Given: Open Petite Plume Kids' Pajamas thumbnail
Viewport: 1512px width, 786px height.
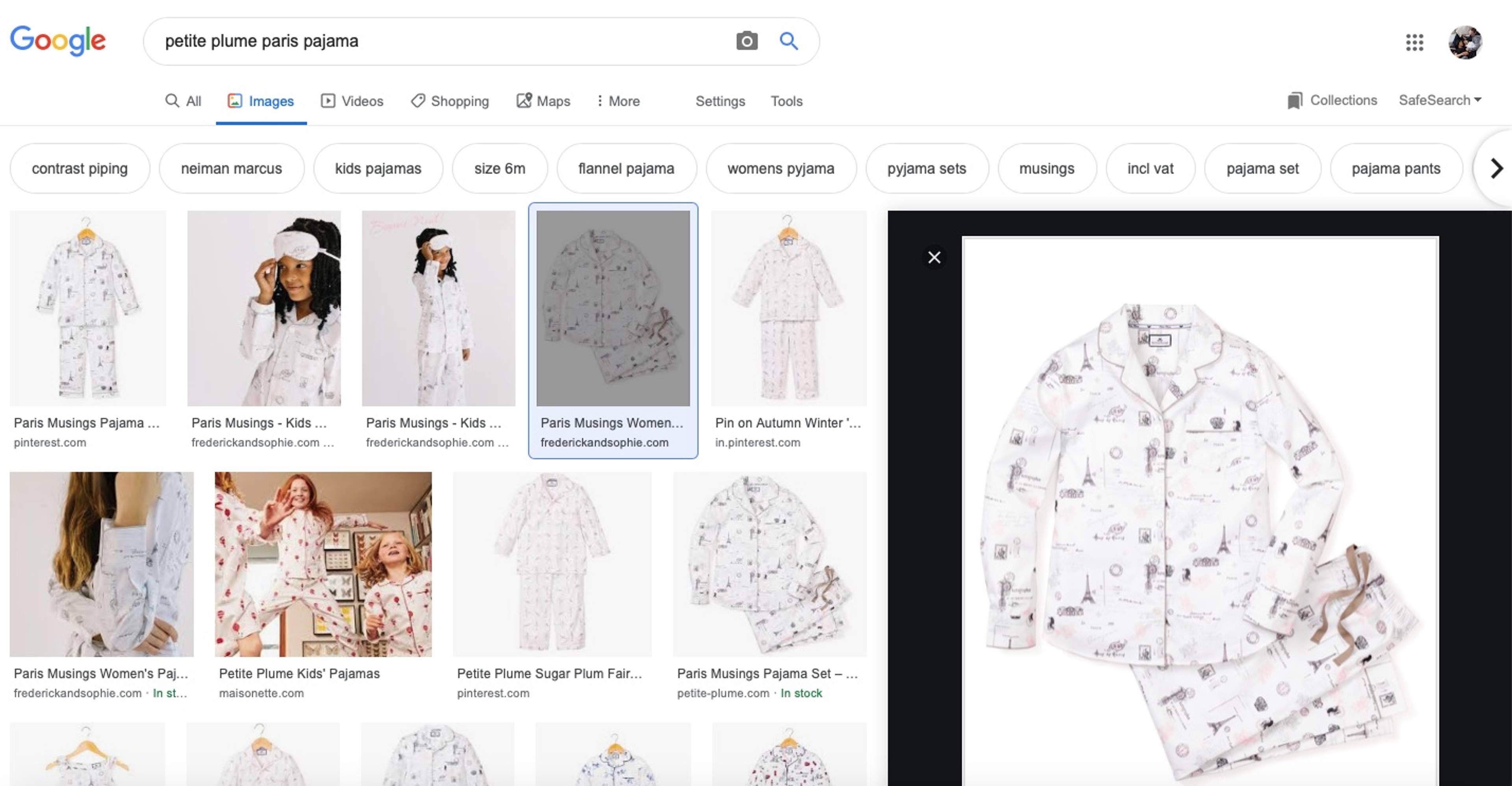Looking at the screenshot, I should click(x=323, y=564).
